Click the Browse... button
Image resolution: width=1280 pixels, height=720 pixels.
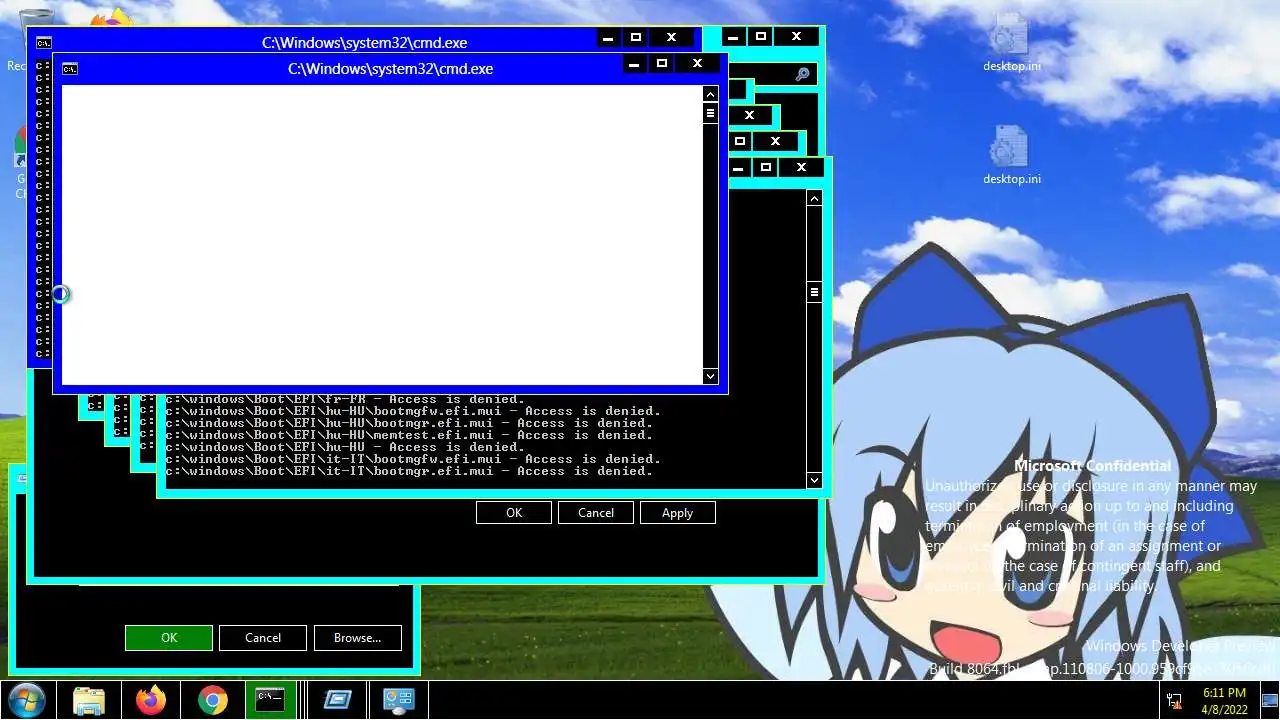(x=357, y=637)
